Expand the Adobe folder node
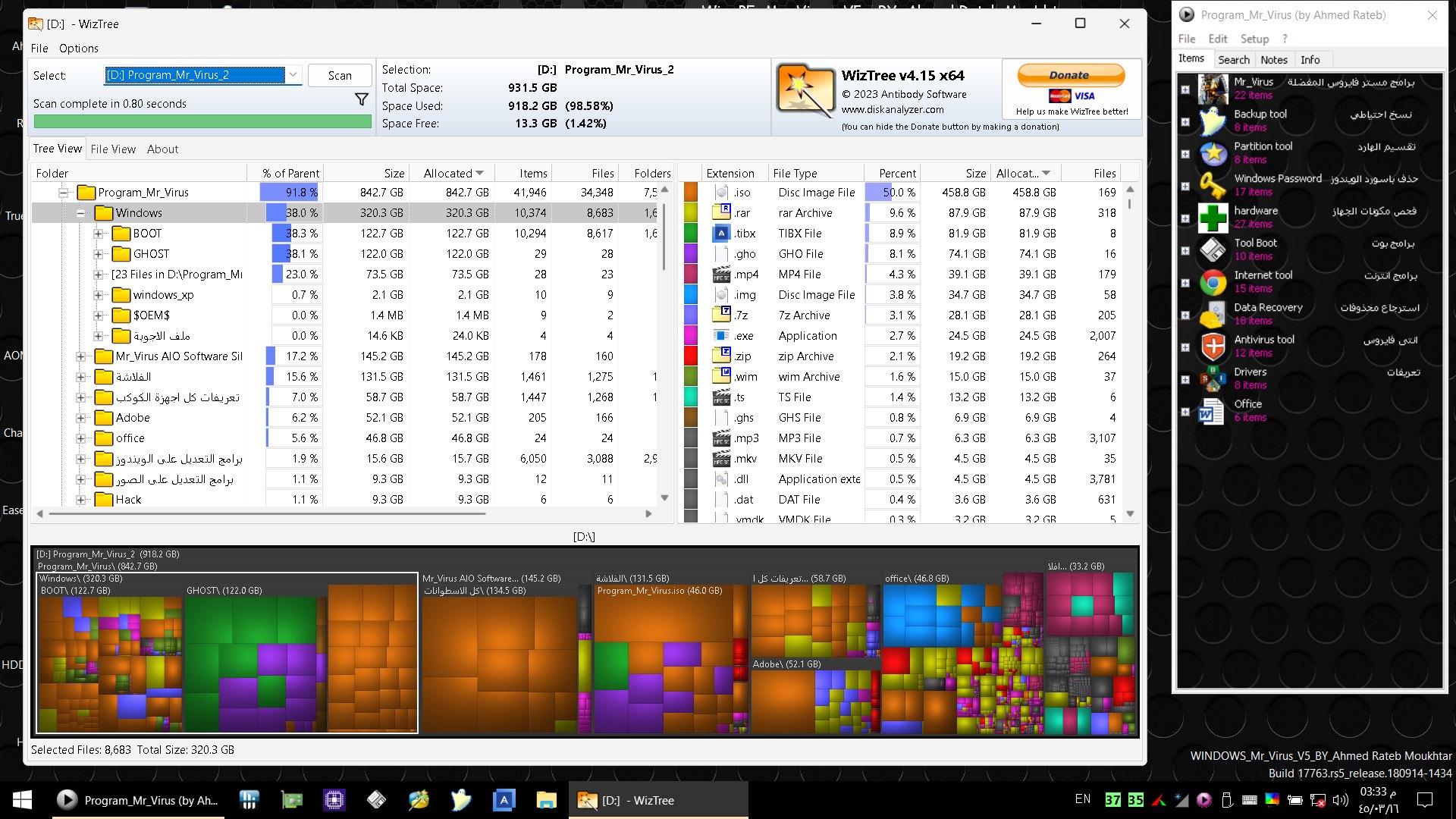 point(81,418)
